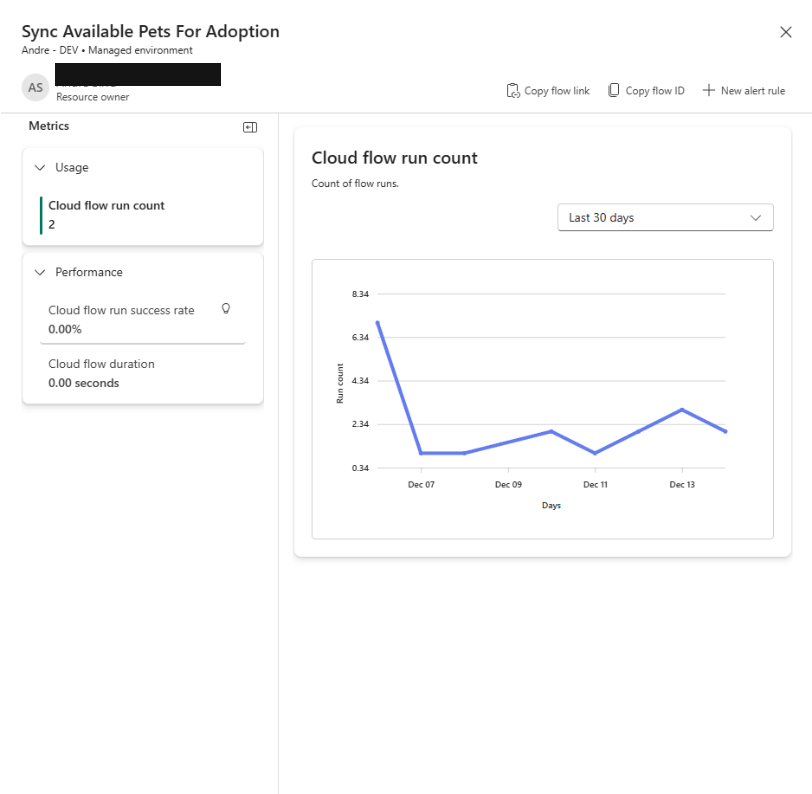Viewport: 812px width, 794px height.
Task: Click the 2.34 y-axis value
Action: coord(360,424)
